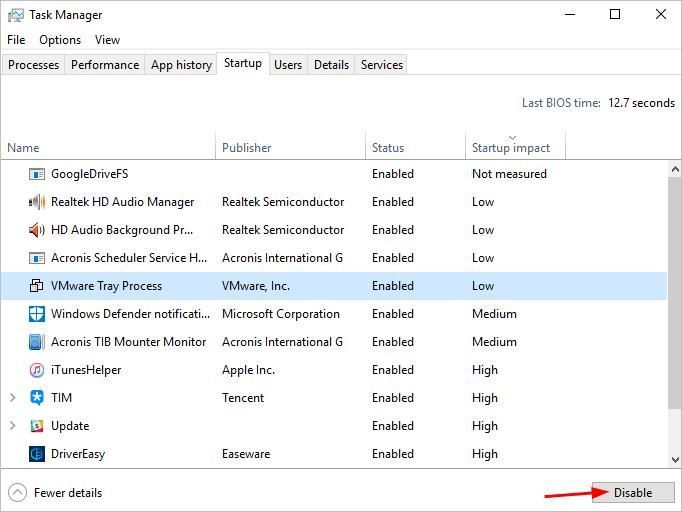Click Enabled status in iTunesHelper row
The height and width of the screenshot is (512, 682).
[x=393, y=370]
